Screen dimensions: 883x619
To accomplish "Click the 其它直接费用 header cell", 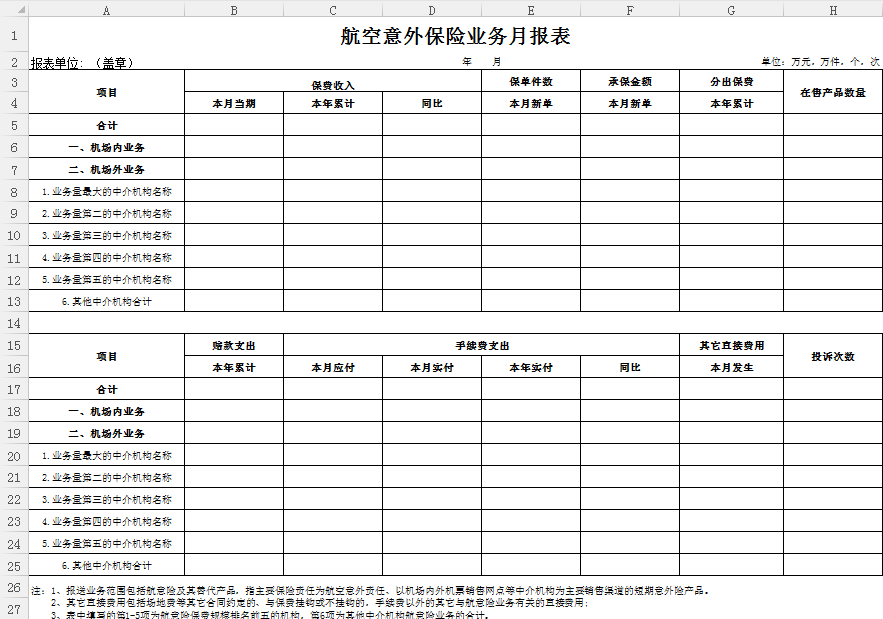I will click(x=731, y=346).
